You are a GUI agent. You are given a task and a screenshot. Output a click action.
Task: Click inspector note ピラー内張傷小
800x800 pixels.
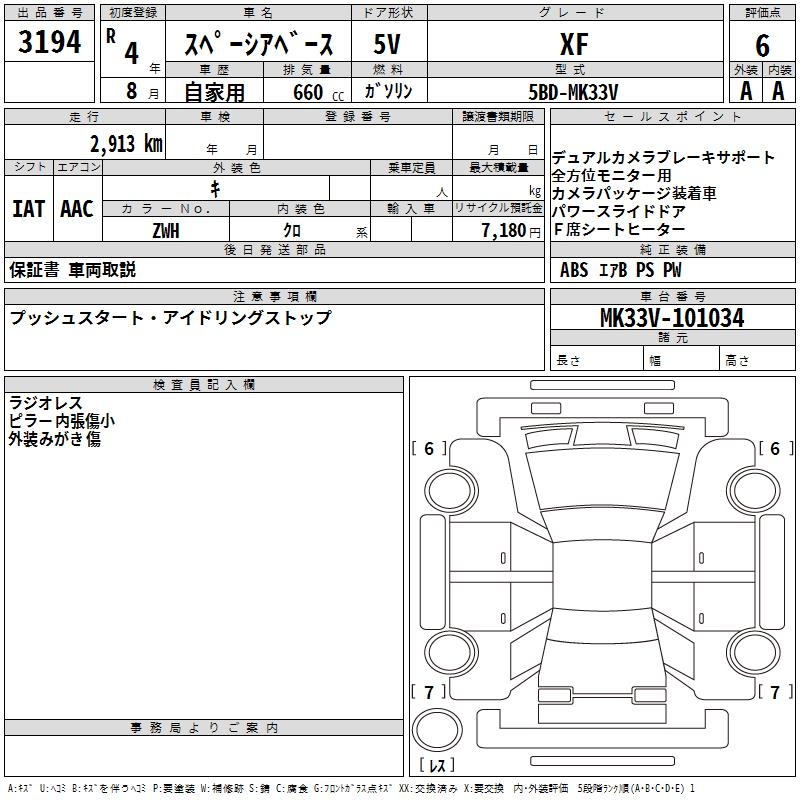pyautogui.click(x=61, y=420)
